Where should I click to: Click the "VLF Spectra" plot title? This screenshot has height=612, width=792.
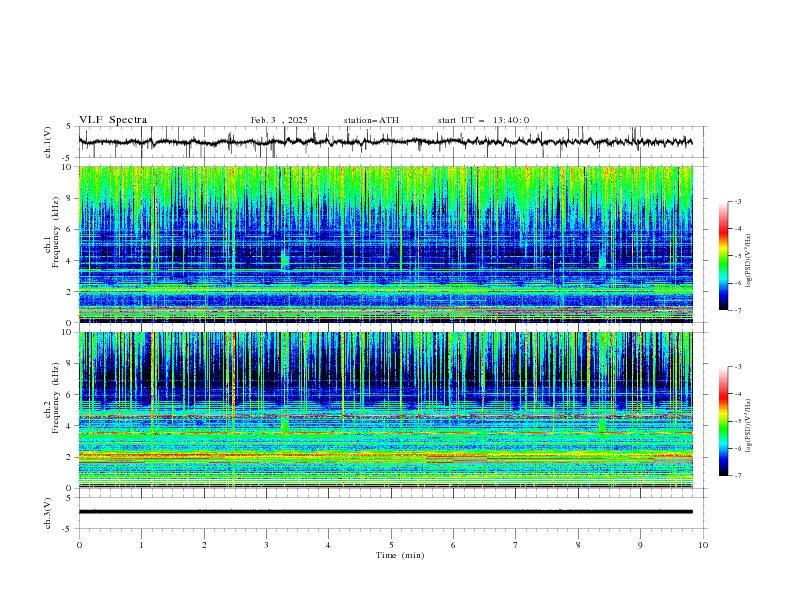pyautogui.click(x=113, y=120)
